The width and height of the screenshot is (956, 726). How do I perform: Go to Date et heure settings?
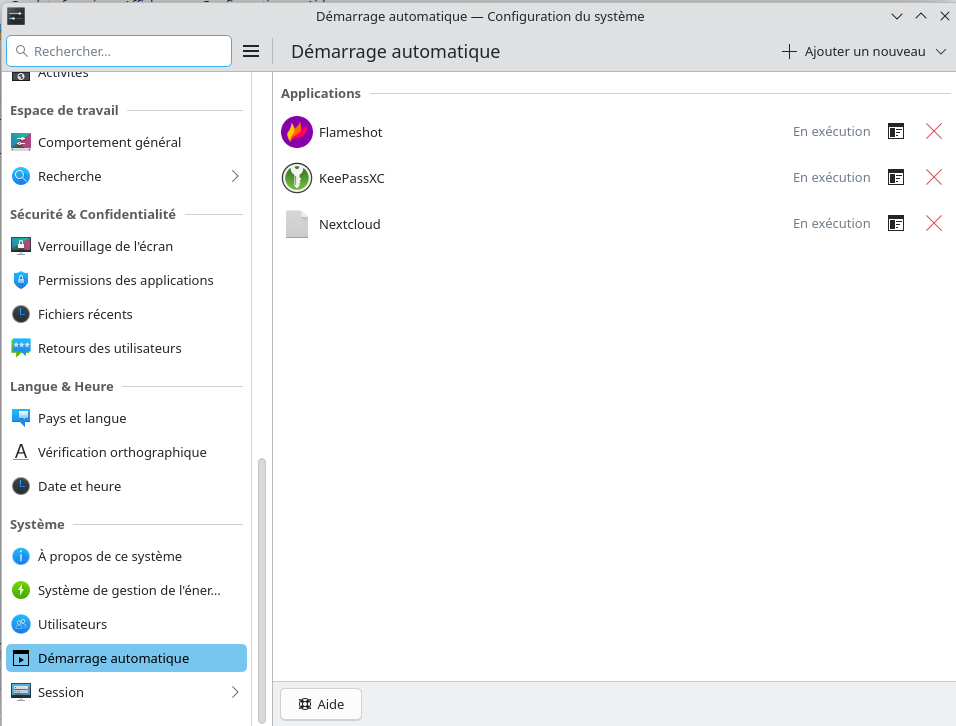(79, 486)
